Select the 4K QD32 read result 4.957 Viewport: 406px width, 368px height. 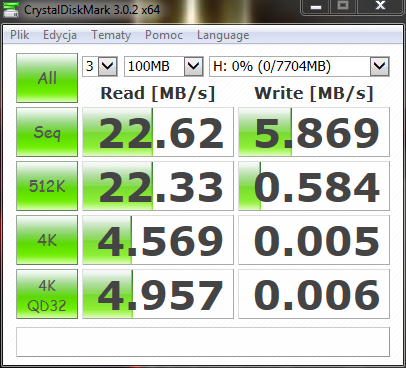(x=158, y=294)
